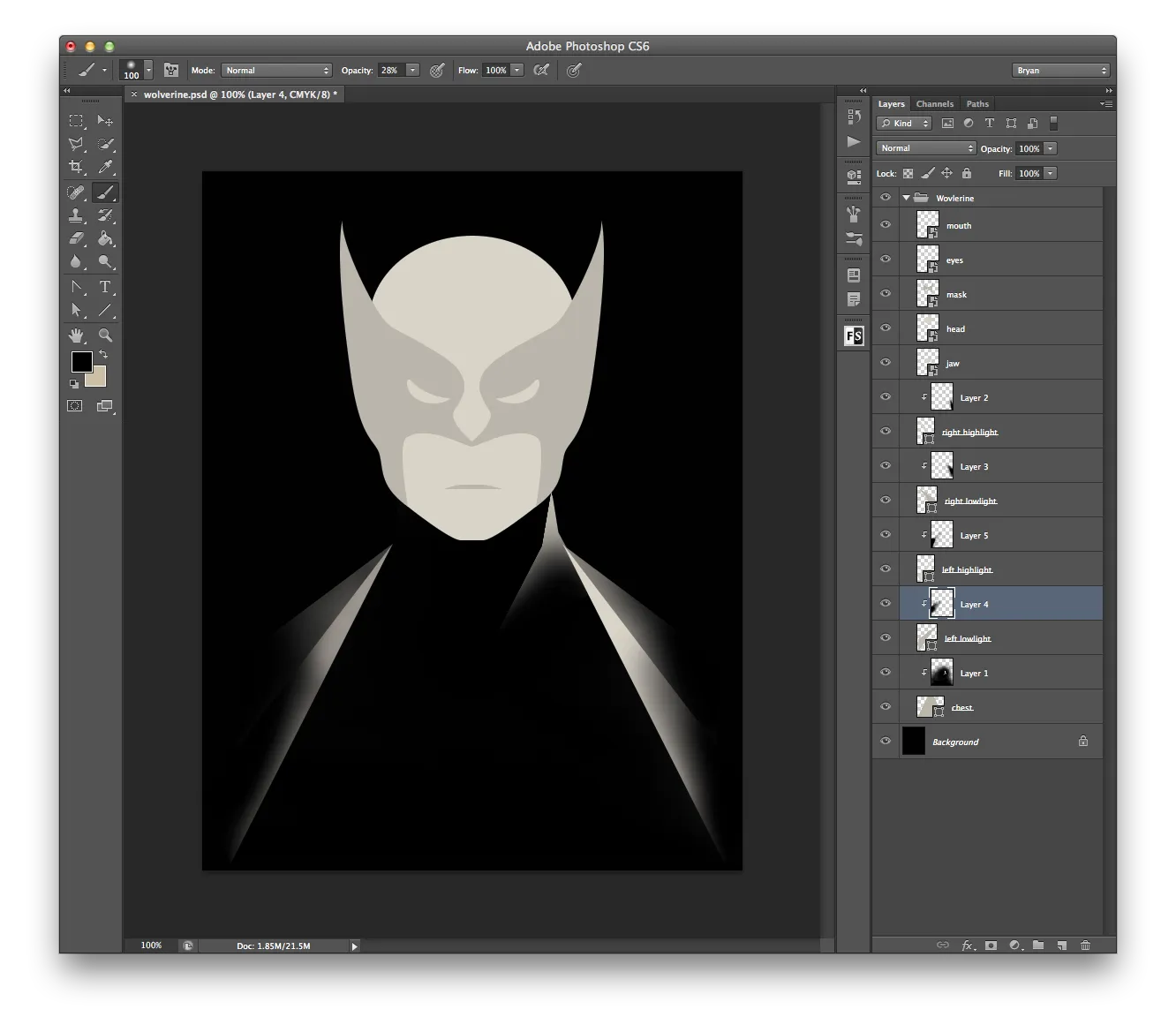1176x1032 pixels.
Task: Select the Blur tool
Action: pos(77,261)
